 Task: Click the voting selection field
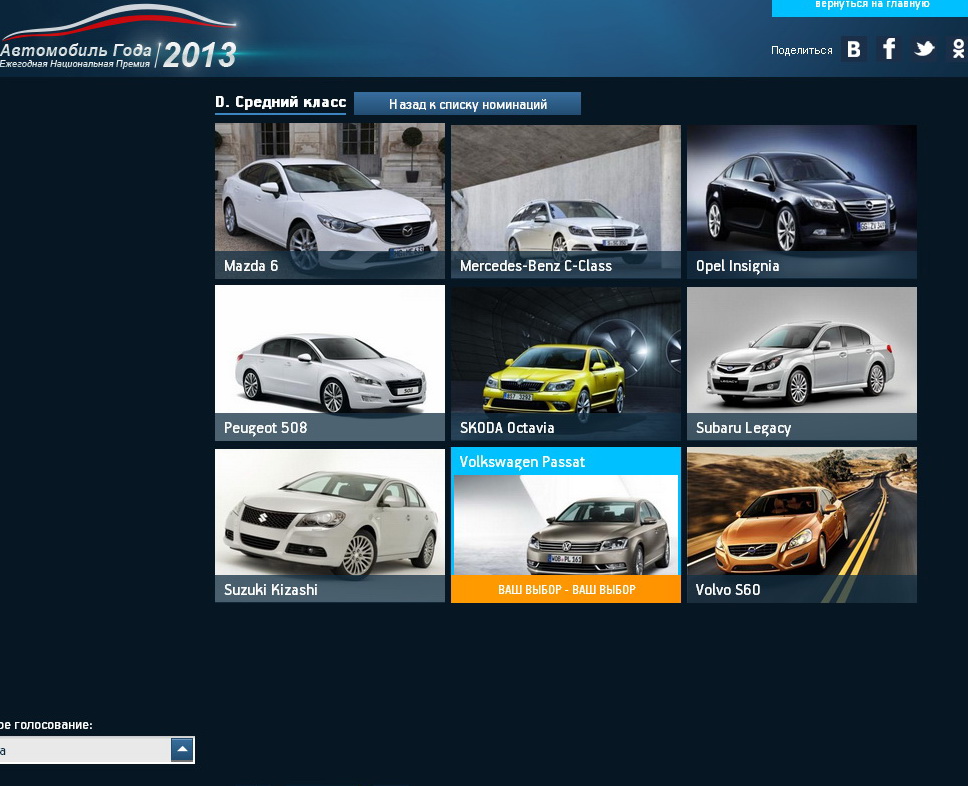pyautogui.click(x=97, y=750)
